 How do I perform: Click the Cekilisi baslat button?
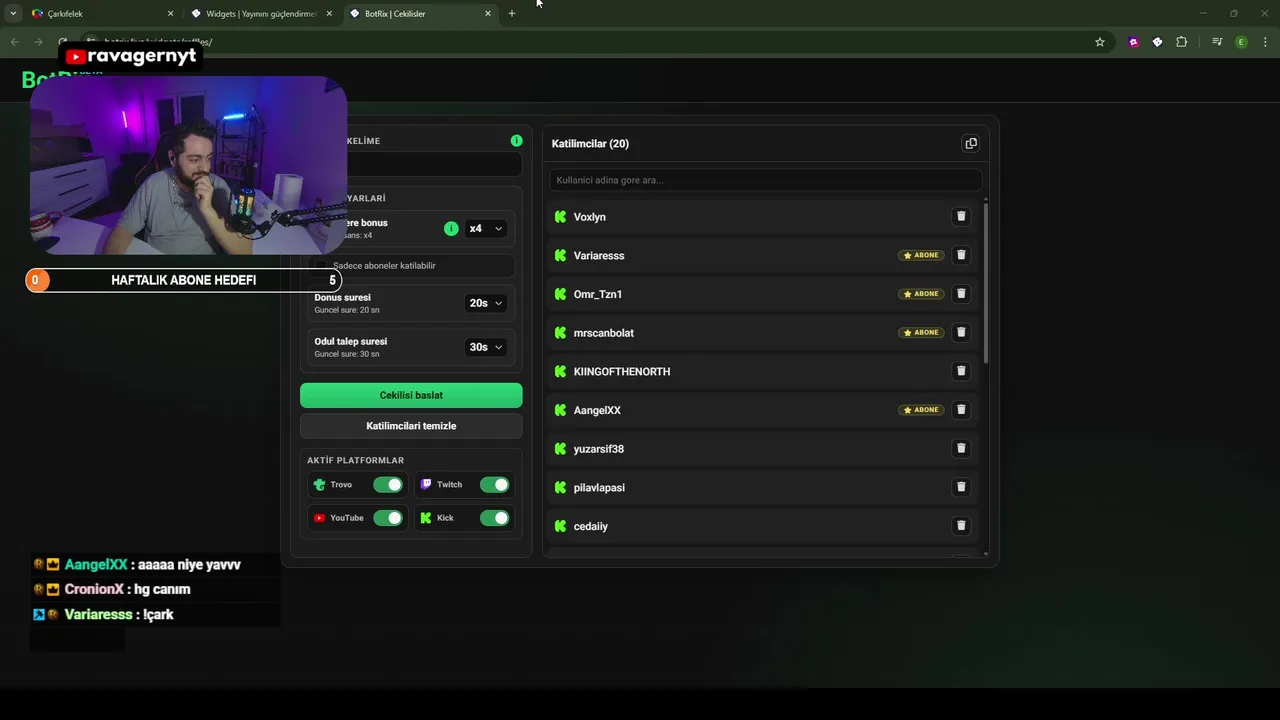click(411, 395)
